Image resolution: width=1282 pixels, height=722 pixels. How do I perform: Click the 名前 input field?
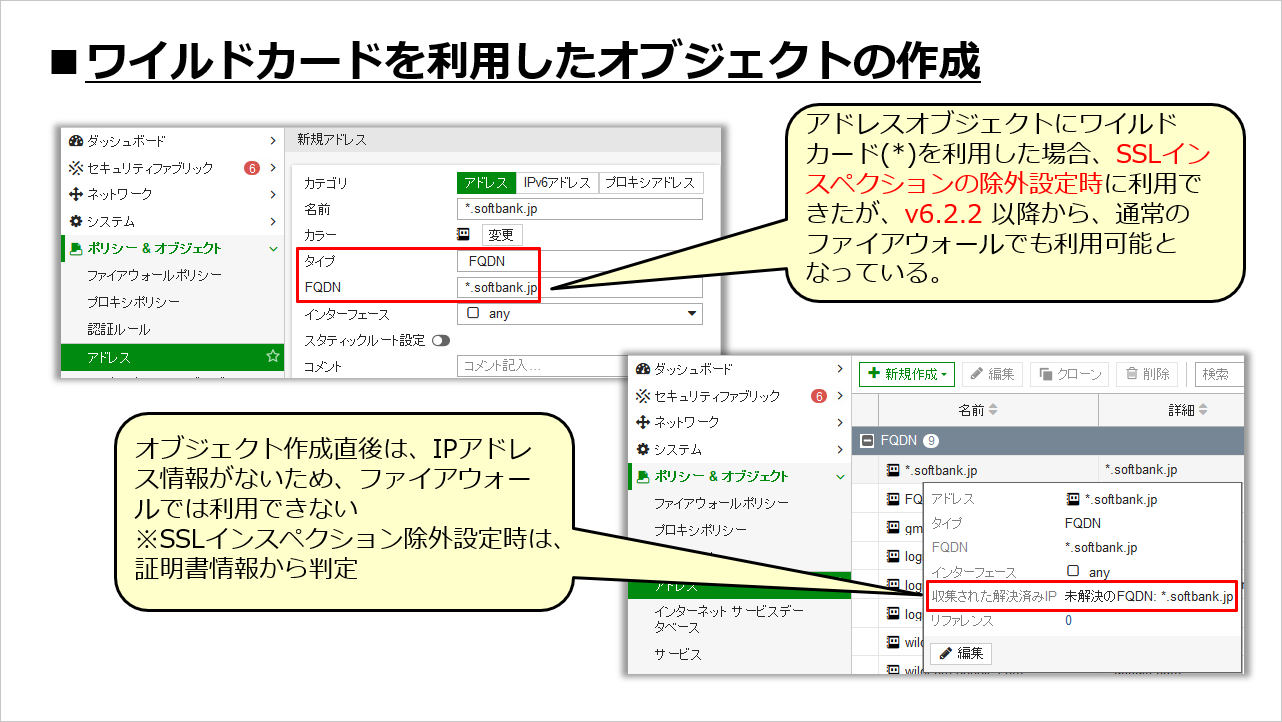pos(580,209)
